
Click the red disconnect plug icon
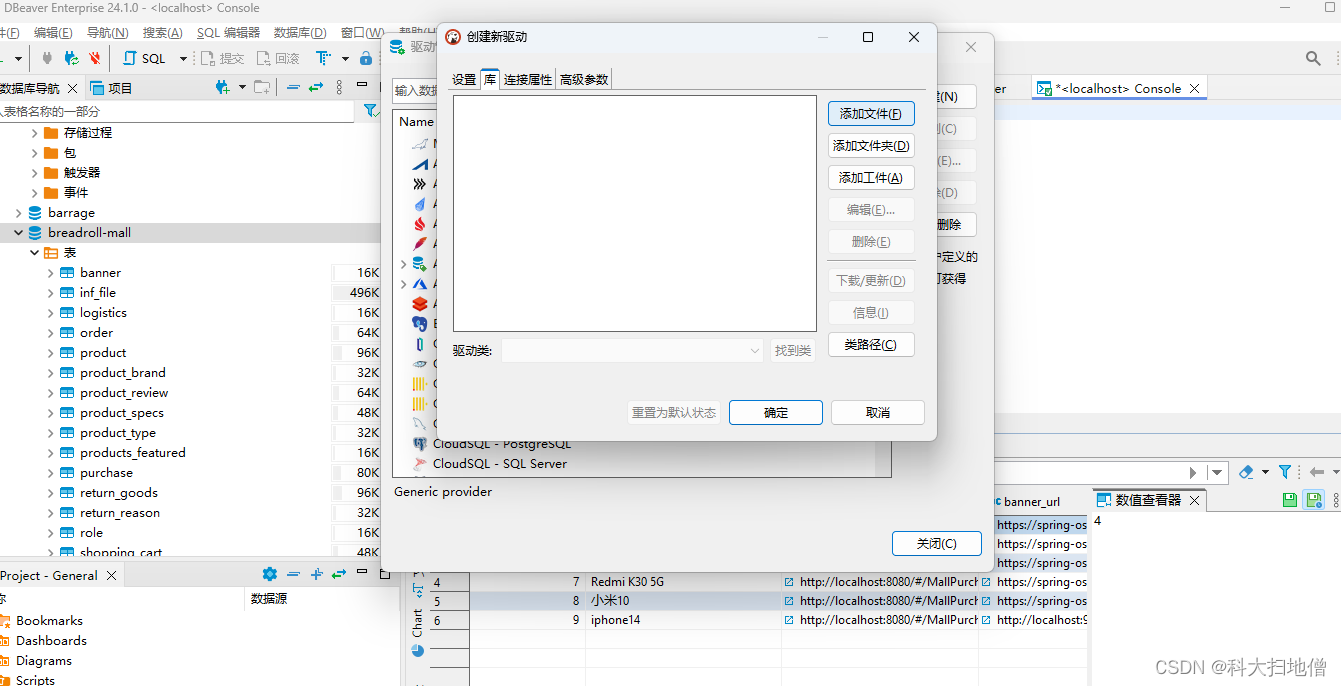pyautogui.click(x=95, y=59)
